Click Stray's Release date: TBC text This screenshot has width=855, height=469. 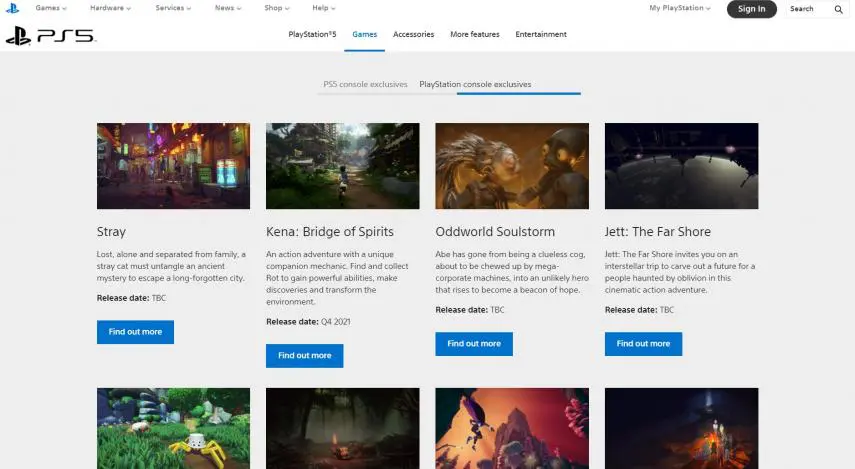(x=131, y=298)
